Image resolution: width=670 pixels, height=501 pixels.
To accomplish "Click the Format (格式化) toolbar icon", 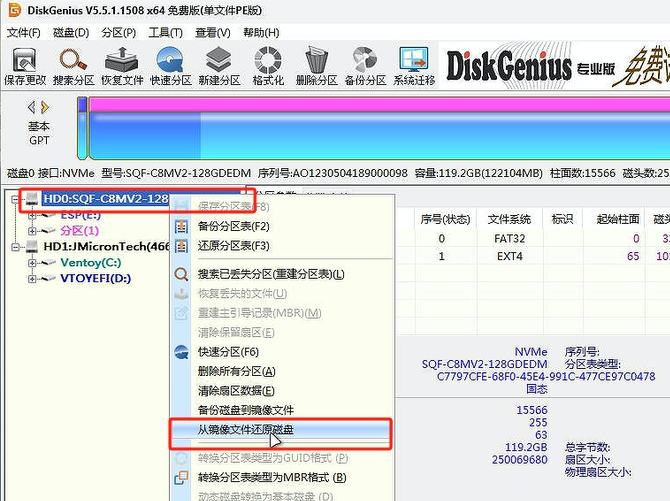I will tap(268, 66).
